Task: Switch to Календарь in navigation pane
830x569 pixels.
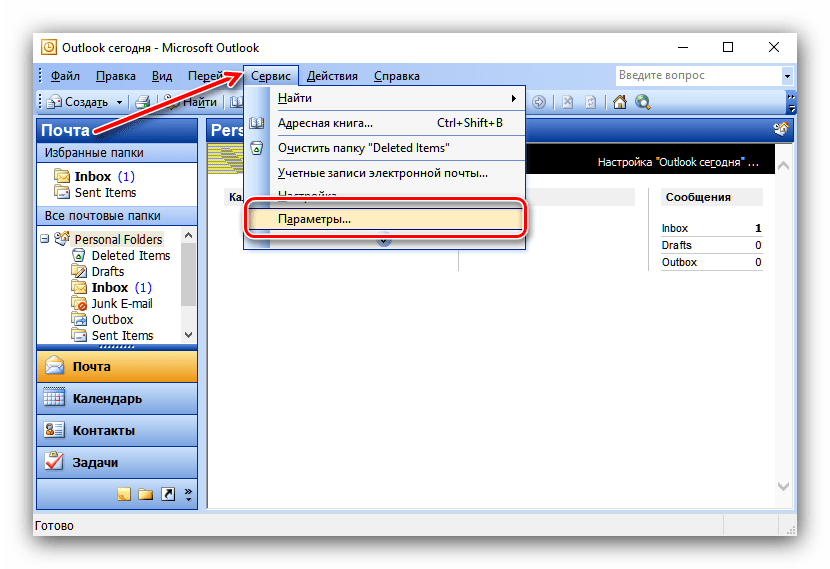Action: (x=107, y=398)
